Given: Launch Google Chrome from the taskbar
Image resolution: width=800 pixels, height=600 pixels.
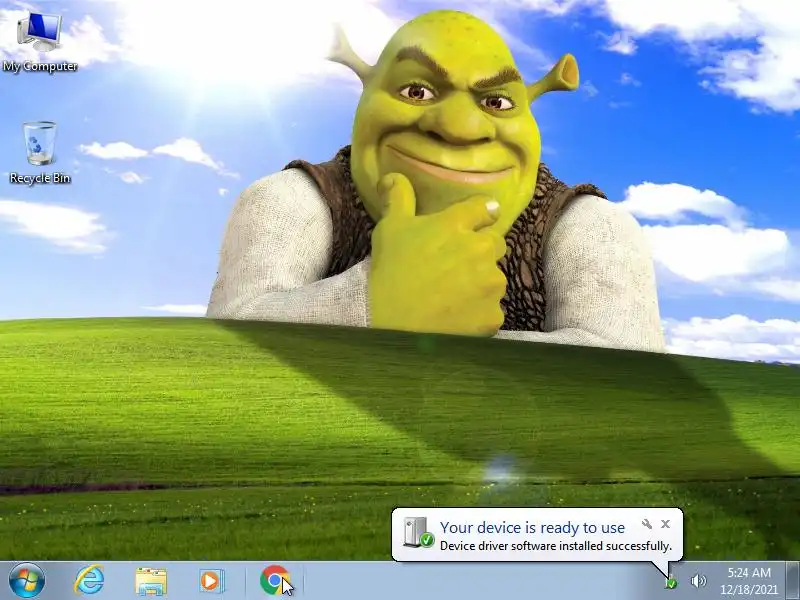Looking at the screenshot, I should (274, 581).
